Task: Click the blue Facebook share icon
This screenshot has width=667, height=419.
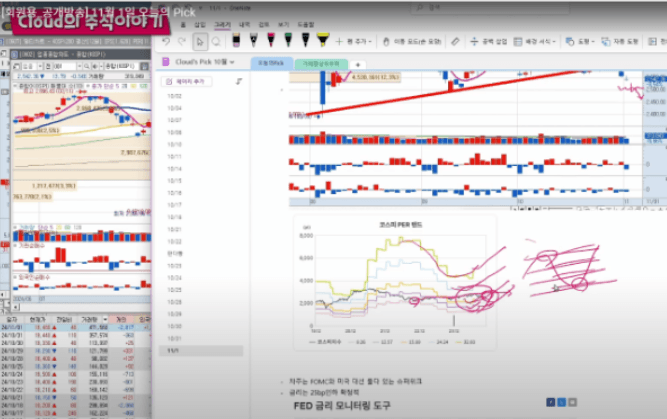Action: [x=550, y=402]
